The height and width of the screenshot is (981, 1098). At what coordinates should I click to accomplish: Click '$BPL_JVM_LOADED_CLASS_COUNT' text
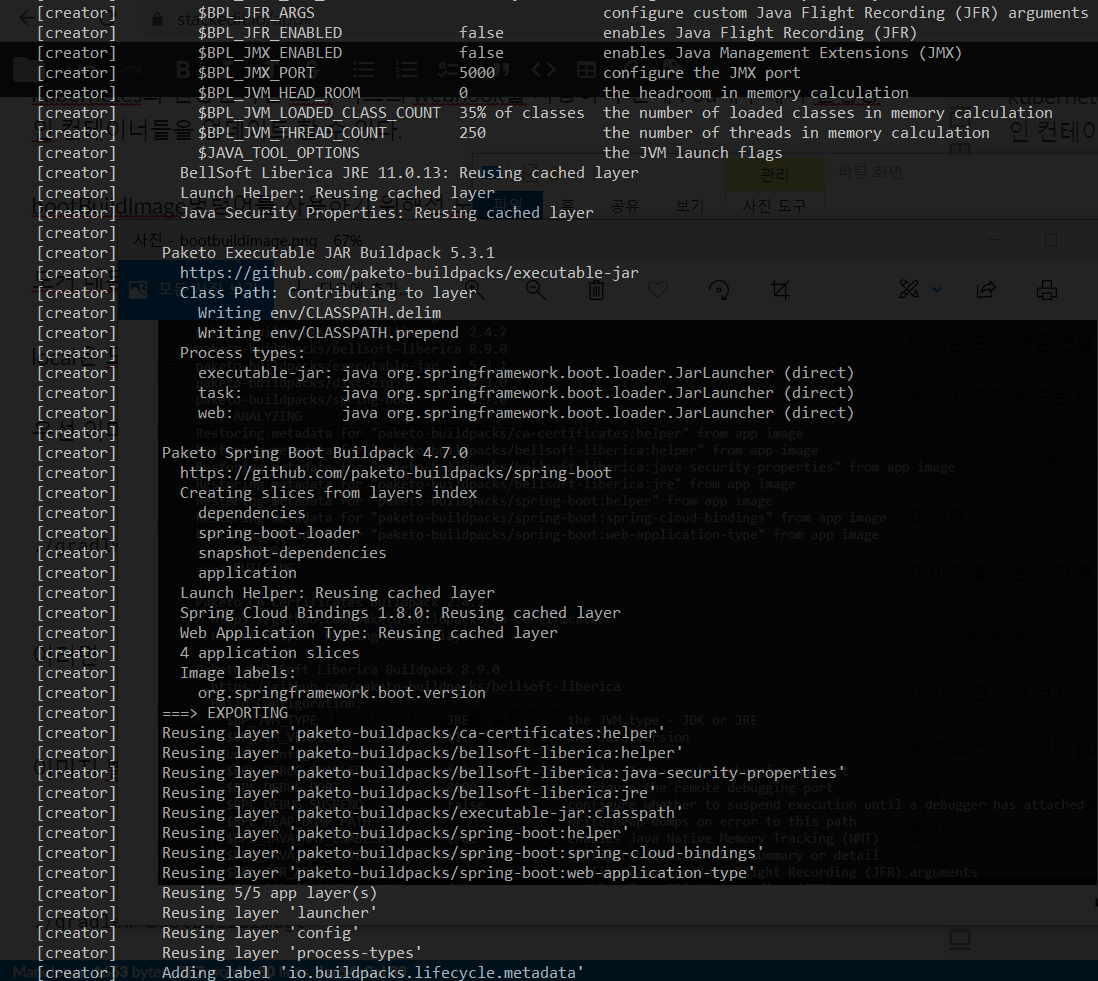pos(319,113)
